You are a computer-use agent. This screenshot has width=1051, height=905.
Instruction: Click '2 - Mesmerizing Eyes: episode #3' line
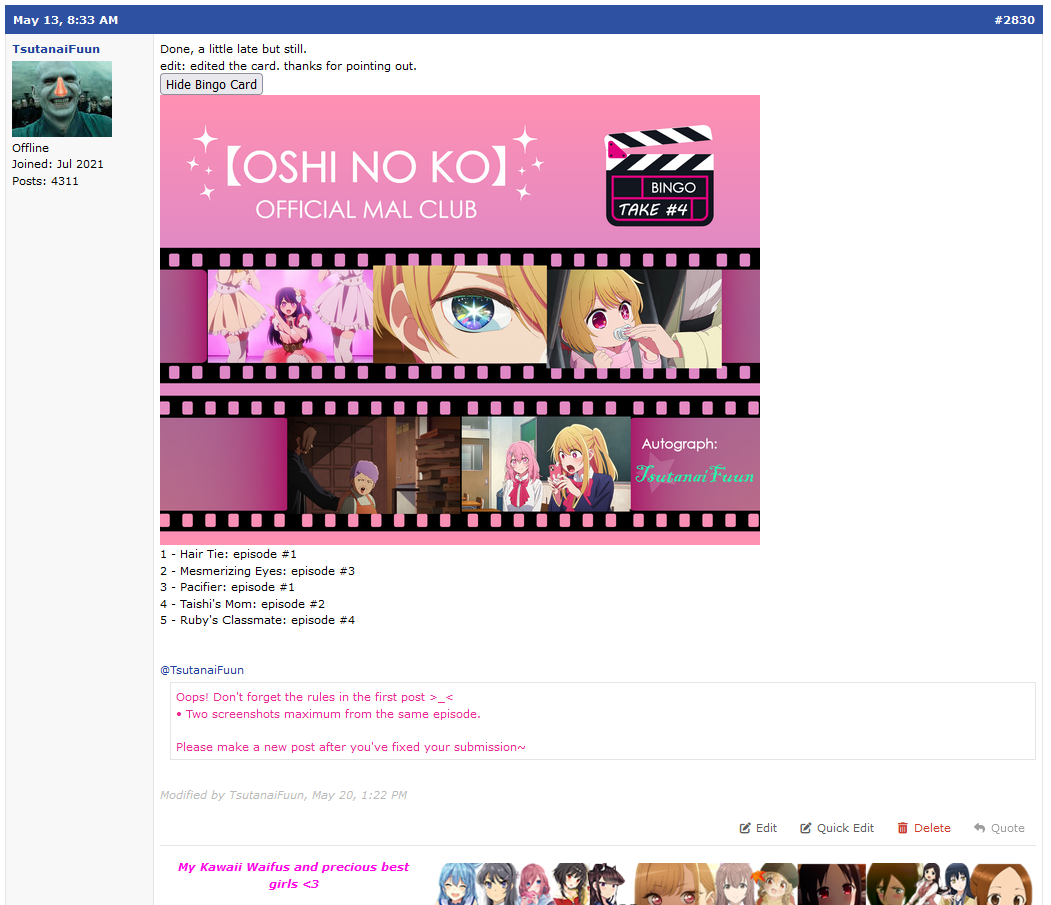(x=257, y=570)
